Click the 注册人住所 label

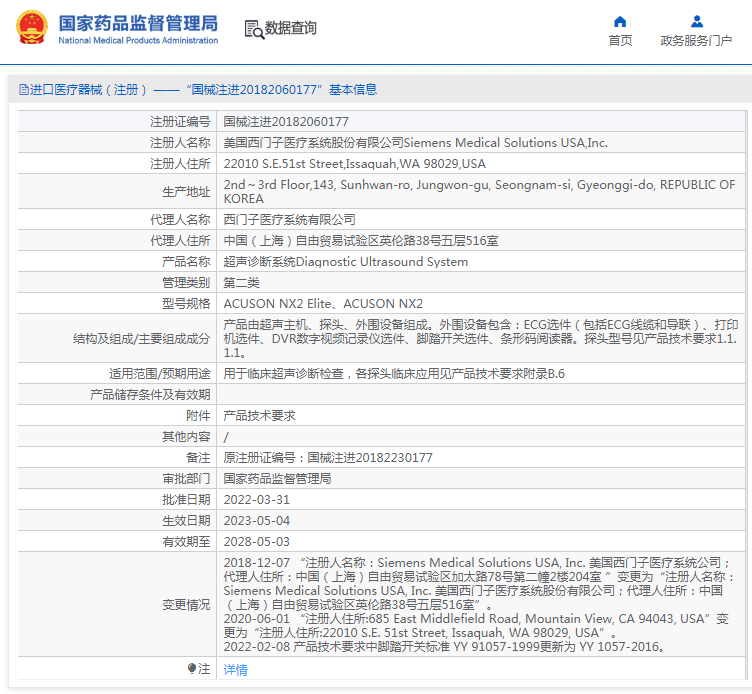click(180, 164)
